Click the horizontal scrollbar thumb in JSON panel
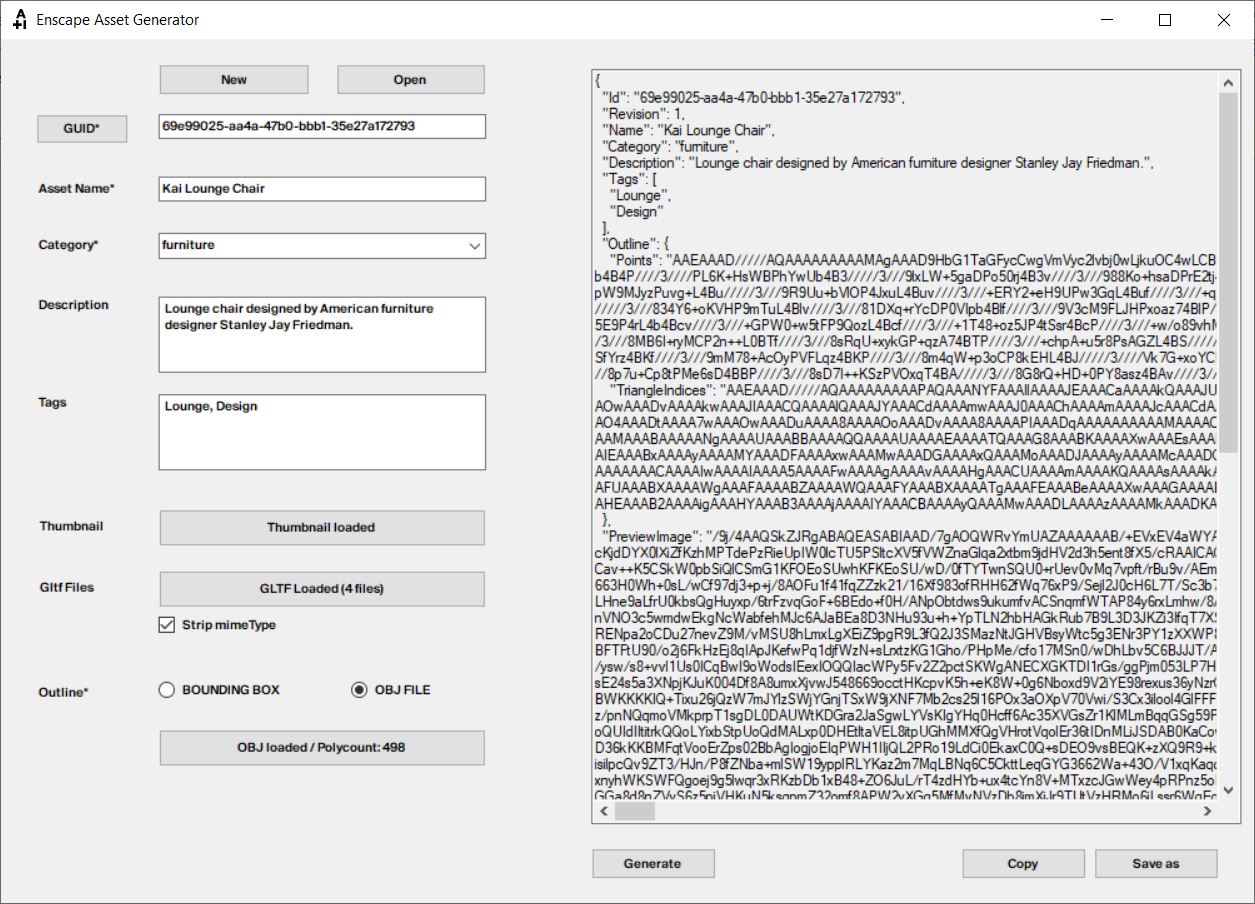Viewport: 1255px width, 904px height. tap(633, 812)
